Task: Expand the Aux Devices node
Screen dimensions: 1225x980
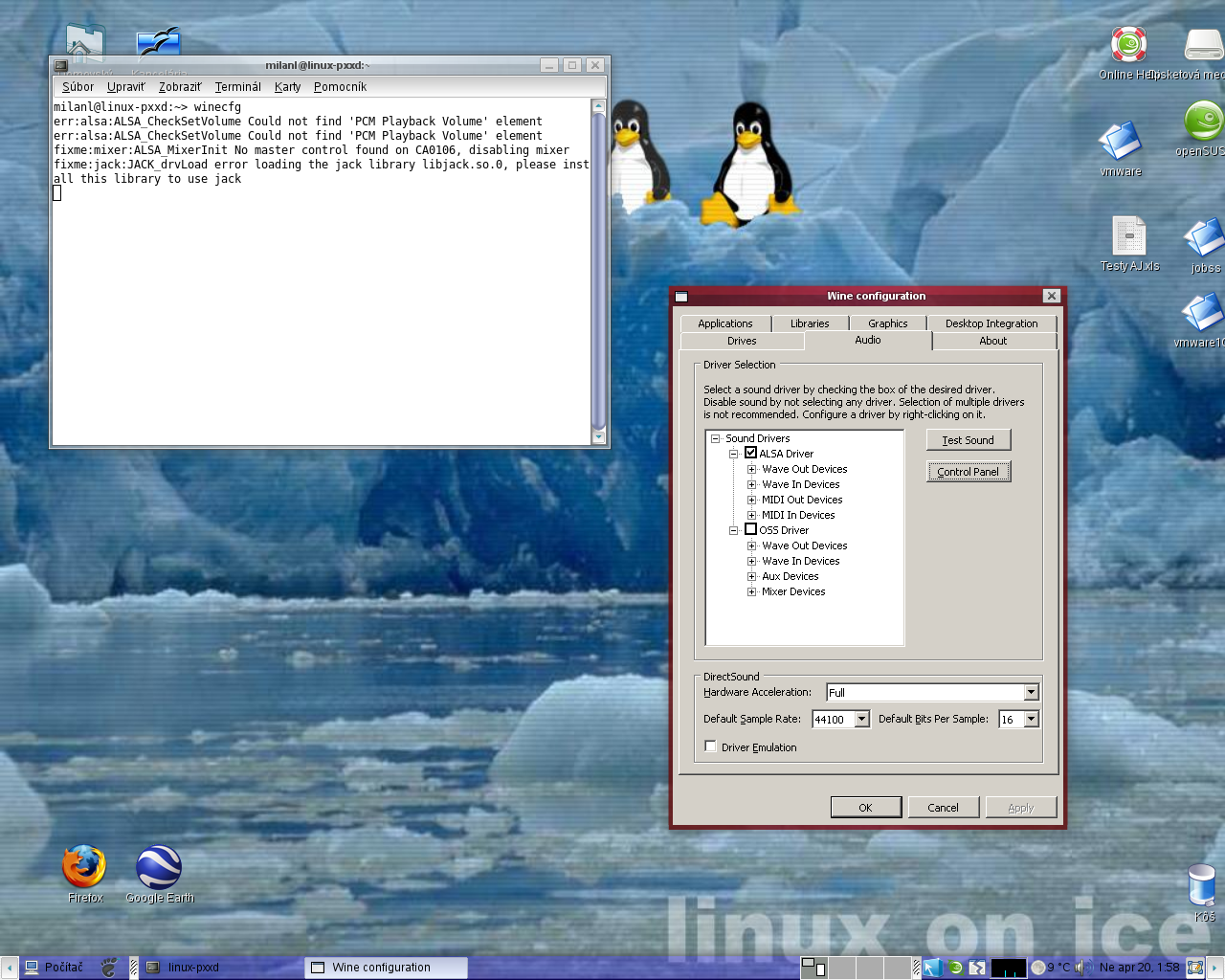Action: coord(752,576)
